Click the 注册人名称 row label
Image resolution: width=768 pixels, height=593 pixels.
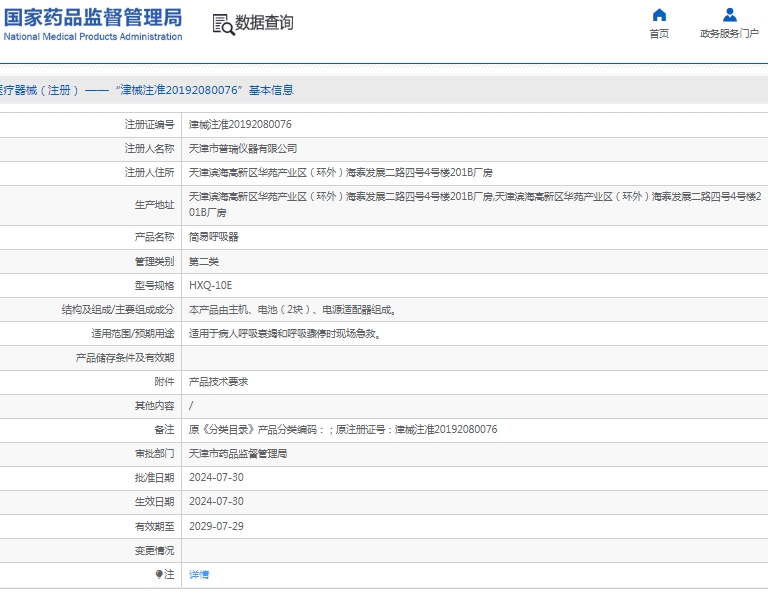149,148
